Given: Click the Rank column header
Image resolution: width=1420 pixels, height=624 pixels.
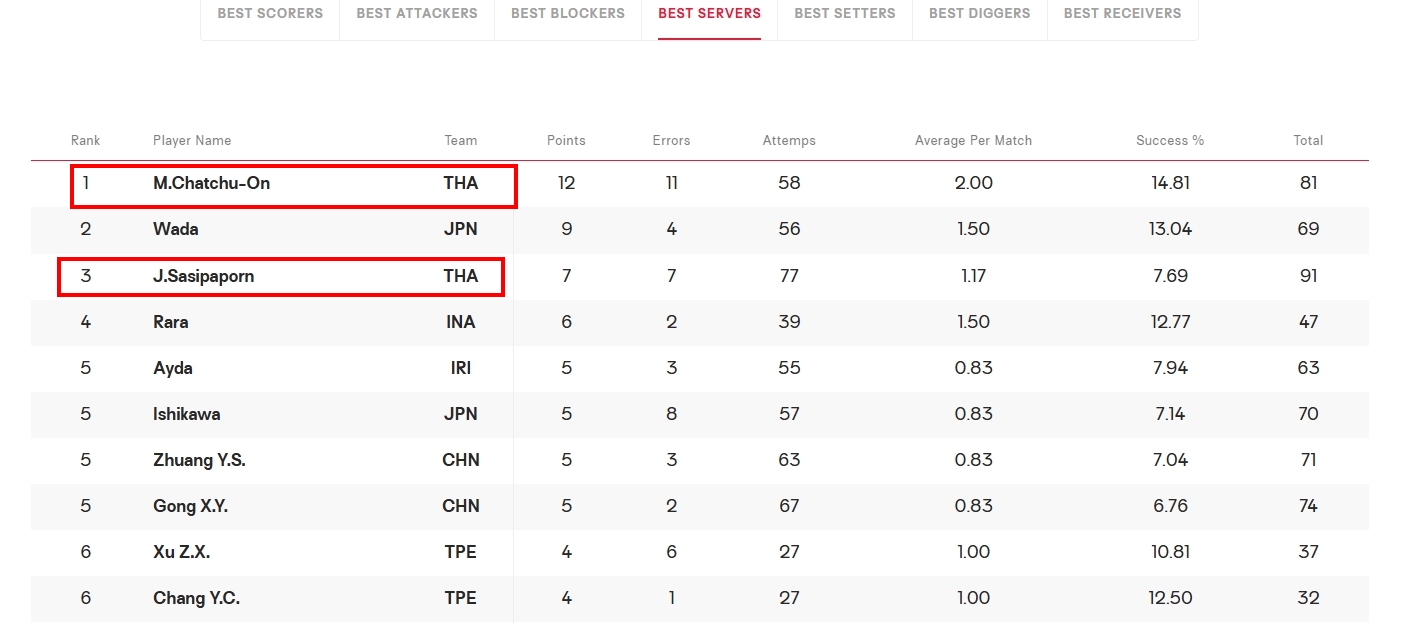Looking at the screenshot, I should [x=86, y=140].
